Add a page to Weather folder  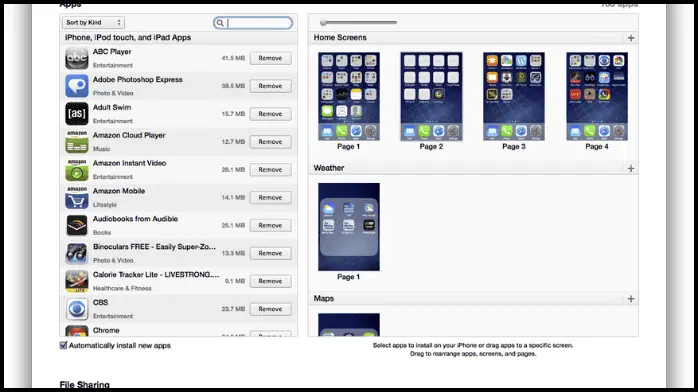[631, 168]
